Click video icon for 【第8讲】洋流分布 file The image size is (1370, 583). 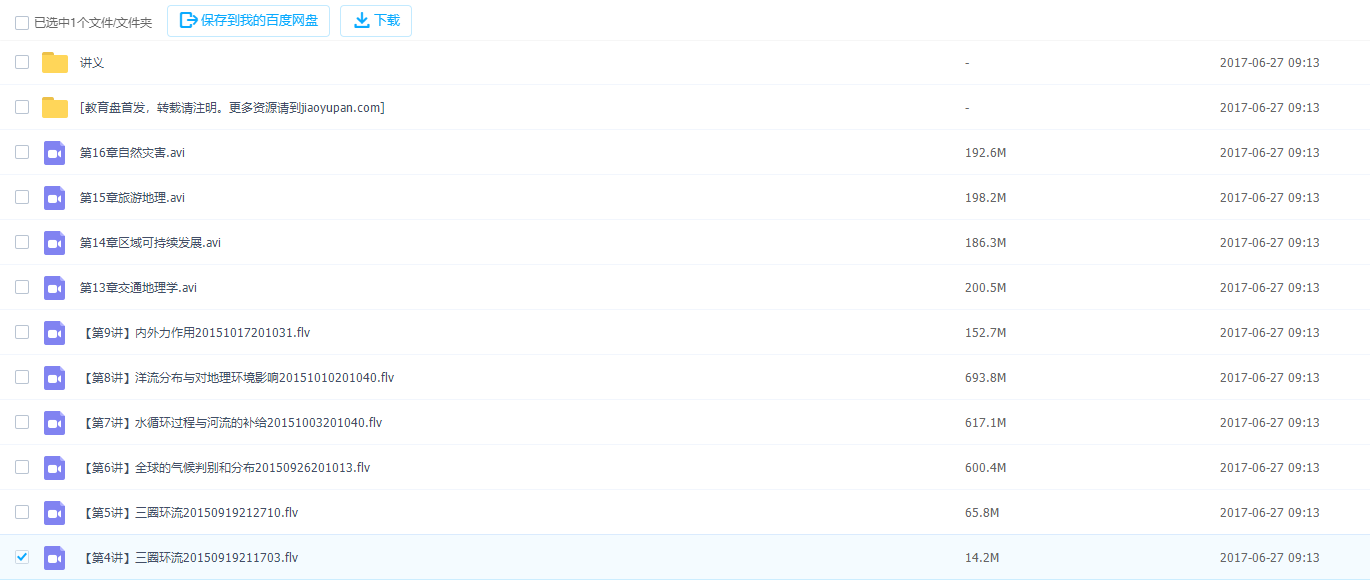coord(55,378)
